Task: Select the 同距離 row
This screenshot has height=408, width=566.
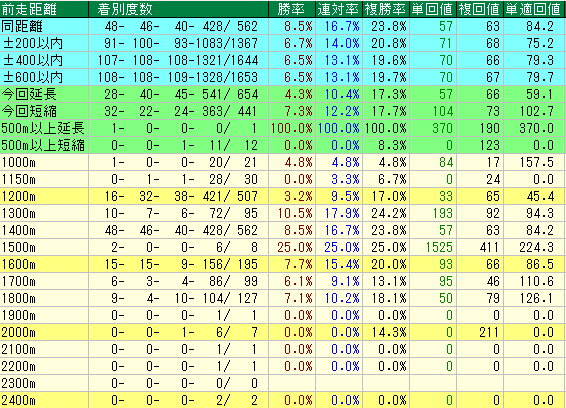Action: 283,26
